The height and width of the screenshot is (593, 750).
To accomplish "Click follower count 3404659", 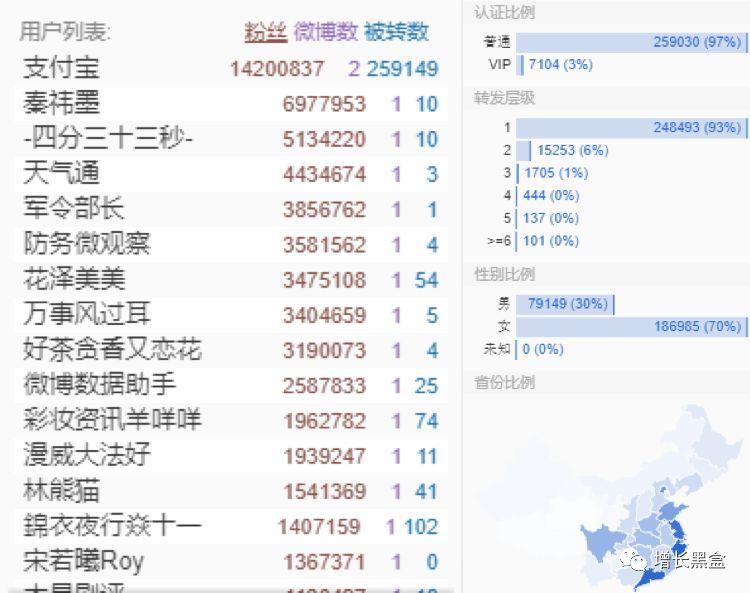I will coord(324,315).
